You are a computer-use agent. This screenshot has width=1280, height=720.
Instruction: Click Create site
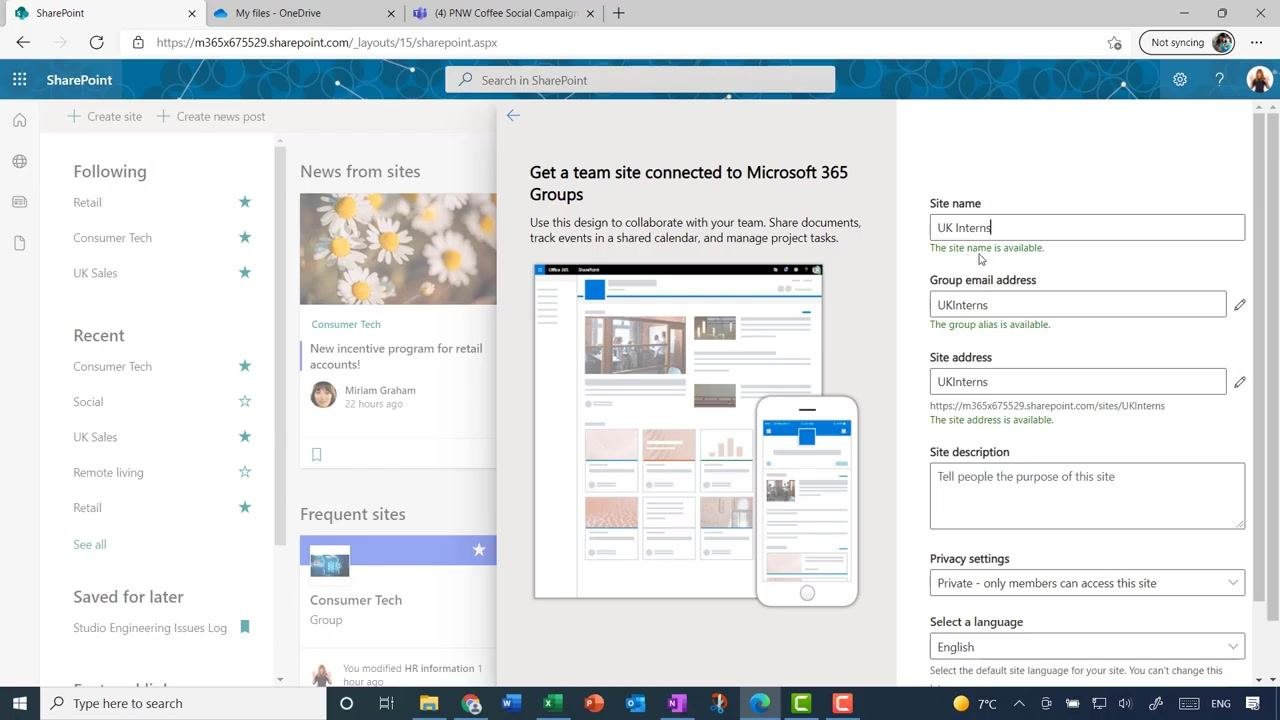pyautogui.click(x=105, y=116)
